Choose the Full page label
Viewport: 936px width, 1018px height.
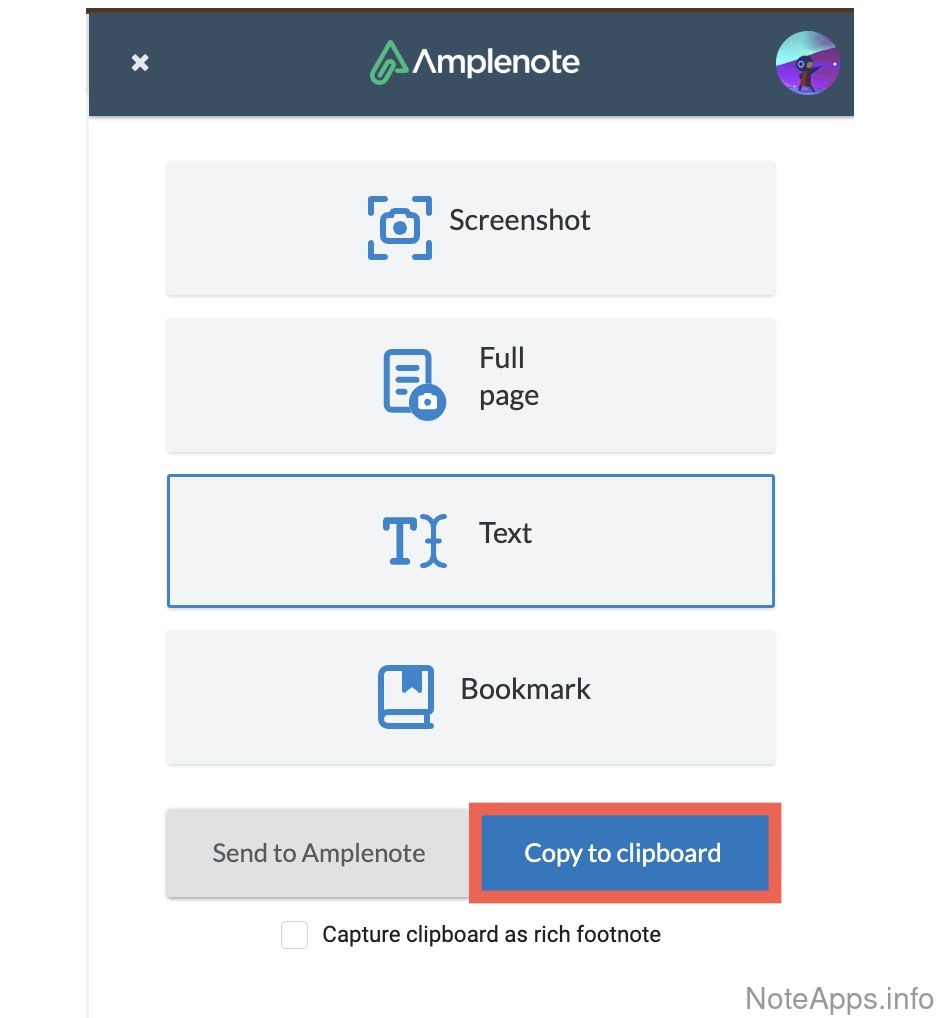[508, 377]
